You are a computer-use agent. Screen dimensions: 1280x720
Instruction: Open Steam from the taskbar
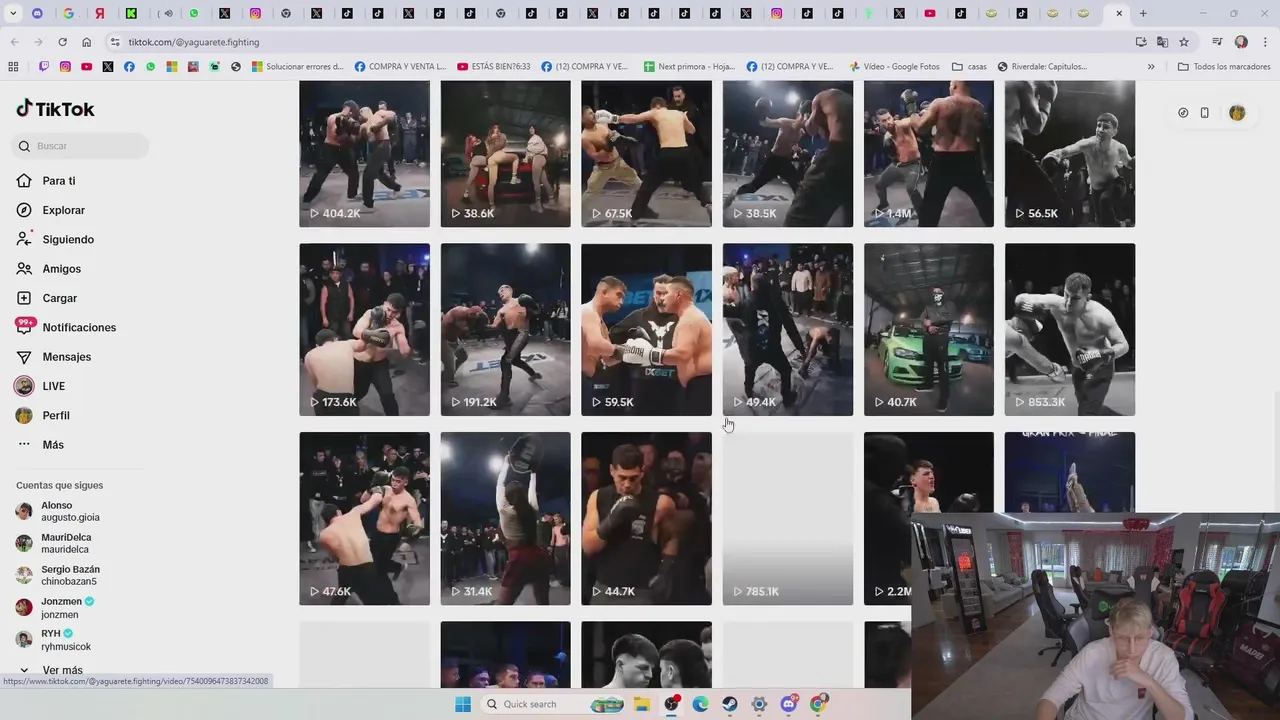730,704
